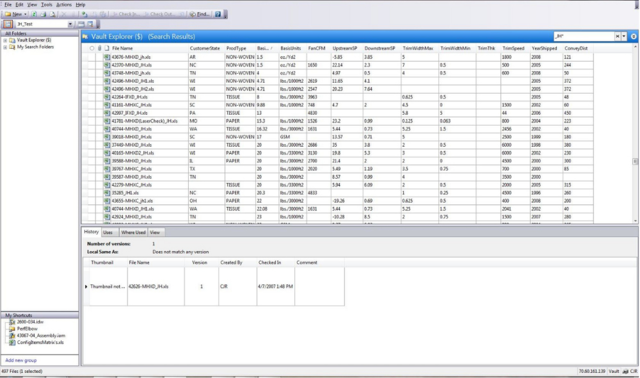Click the refresh icon next to New

pyautogui.click(x=34, y=14)
